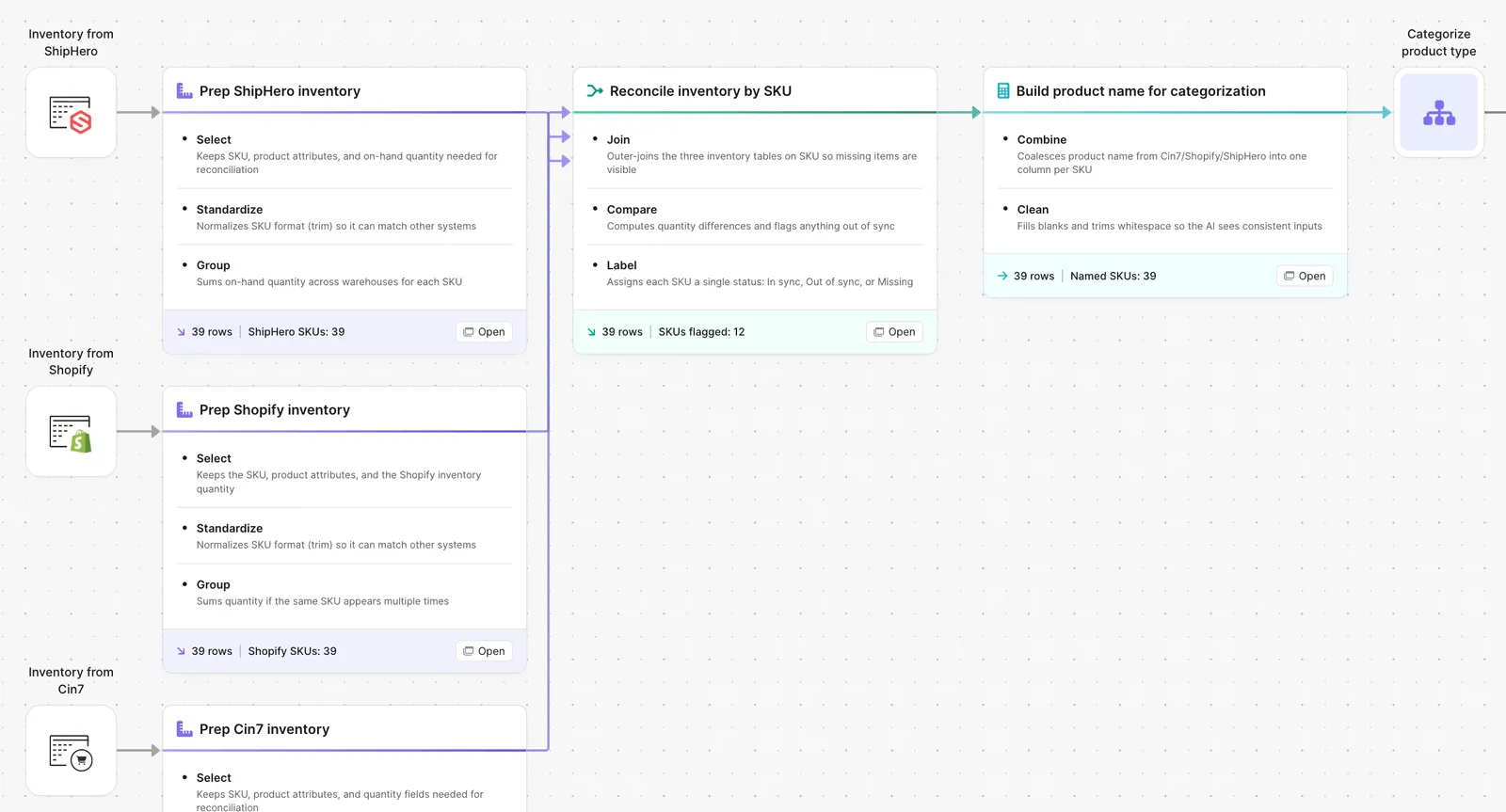Click Sums on-hand quantity across warehouses description
Image resolution: width=1506 pixels, height=812 pixels.
(328, 282)
